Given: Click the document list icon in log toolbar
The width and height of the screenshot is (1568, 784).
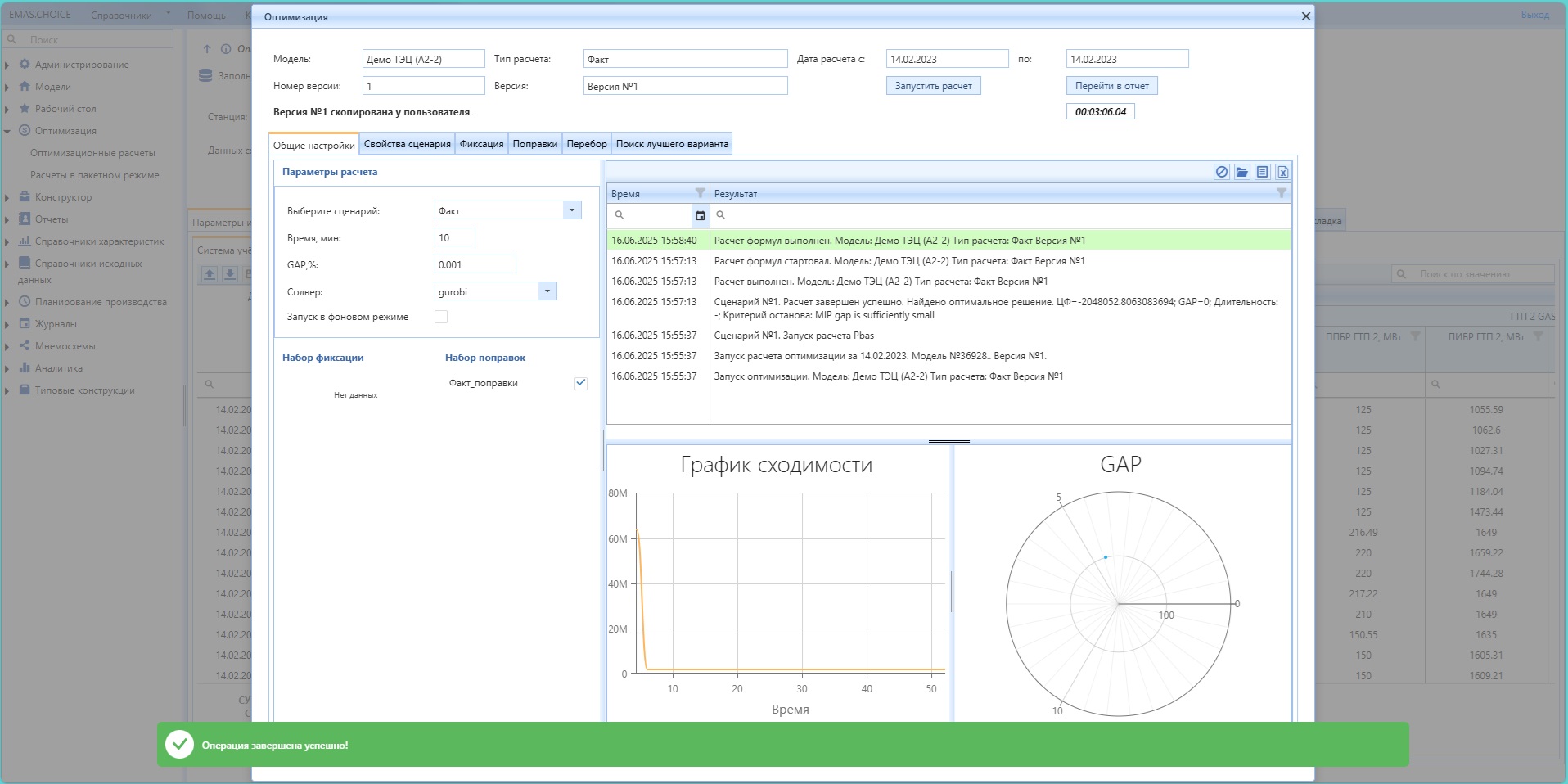Looking at the screenshot, I should (x=1262, y=172).
